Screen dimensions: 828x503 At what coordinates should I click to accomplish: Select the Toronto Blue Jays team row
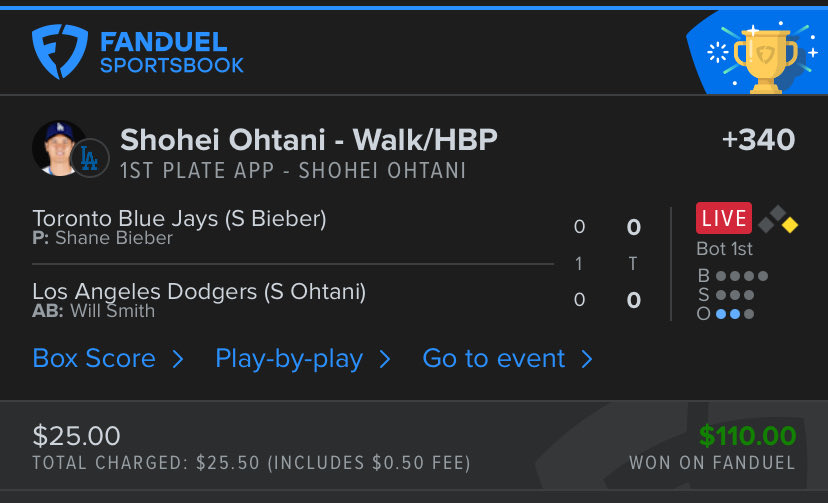tap(293, 227)
